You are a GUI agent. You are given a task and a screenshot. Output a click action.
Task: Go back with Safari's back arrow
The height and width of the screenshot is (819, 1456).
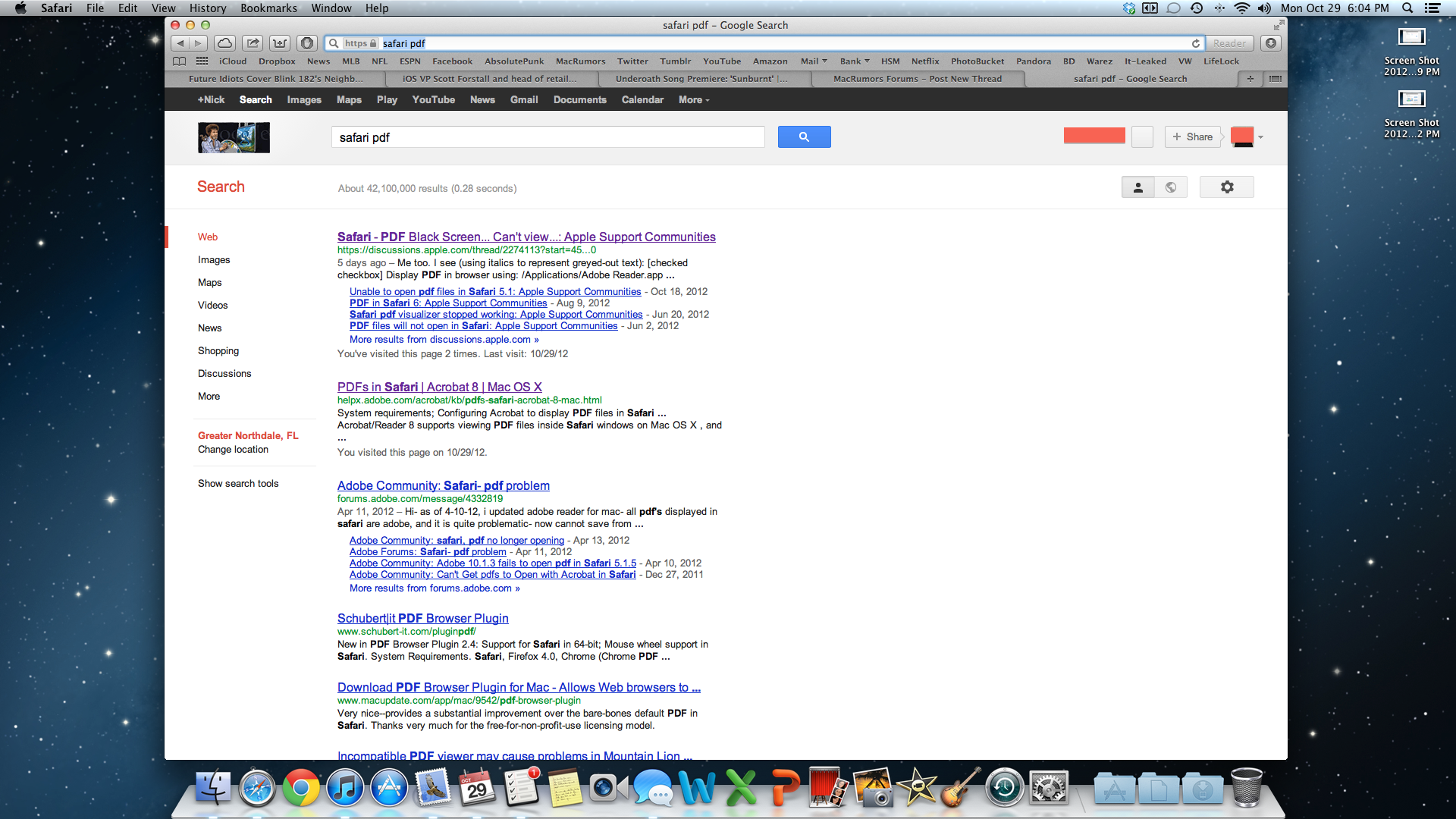pyautogui.click(x=180, y=43)
